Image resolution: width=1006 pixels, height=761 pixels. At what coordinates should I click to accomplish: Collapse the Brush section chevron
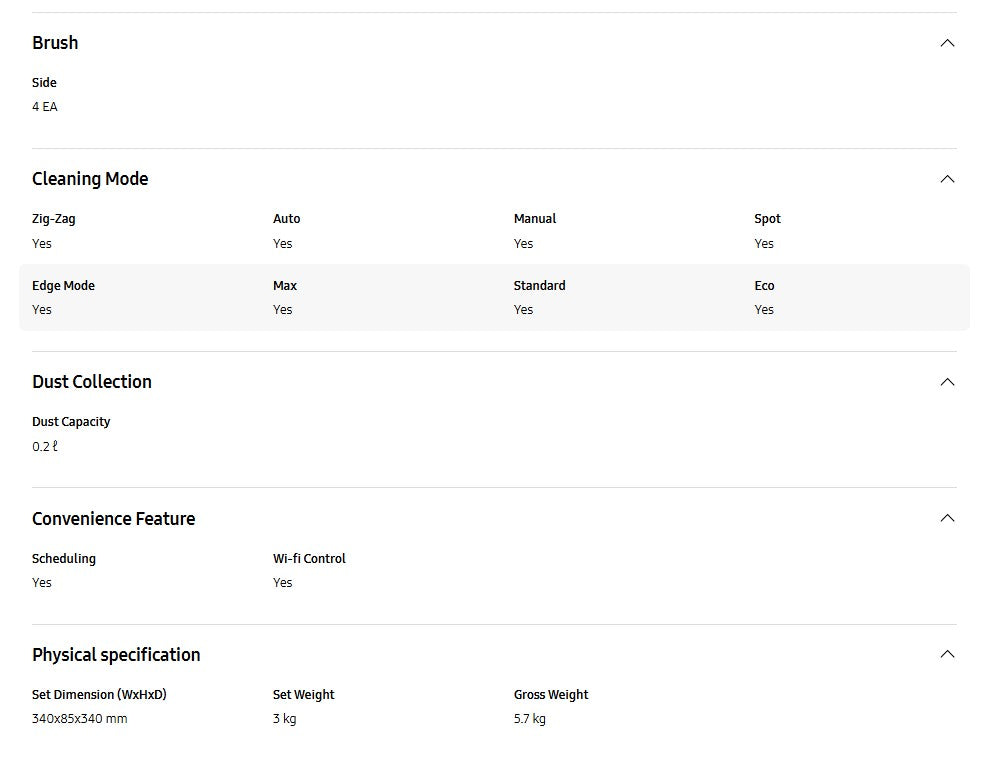(x=946, y=43)
